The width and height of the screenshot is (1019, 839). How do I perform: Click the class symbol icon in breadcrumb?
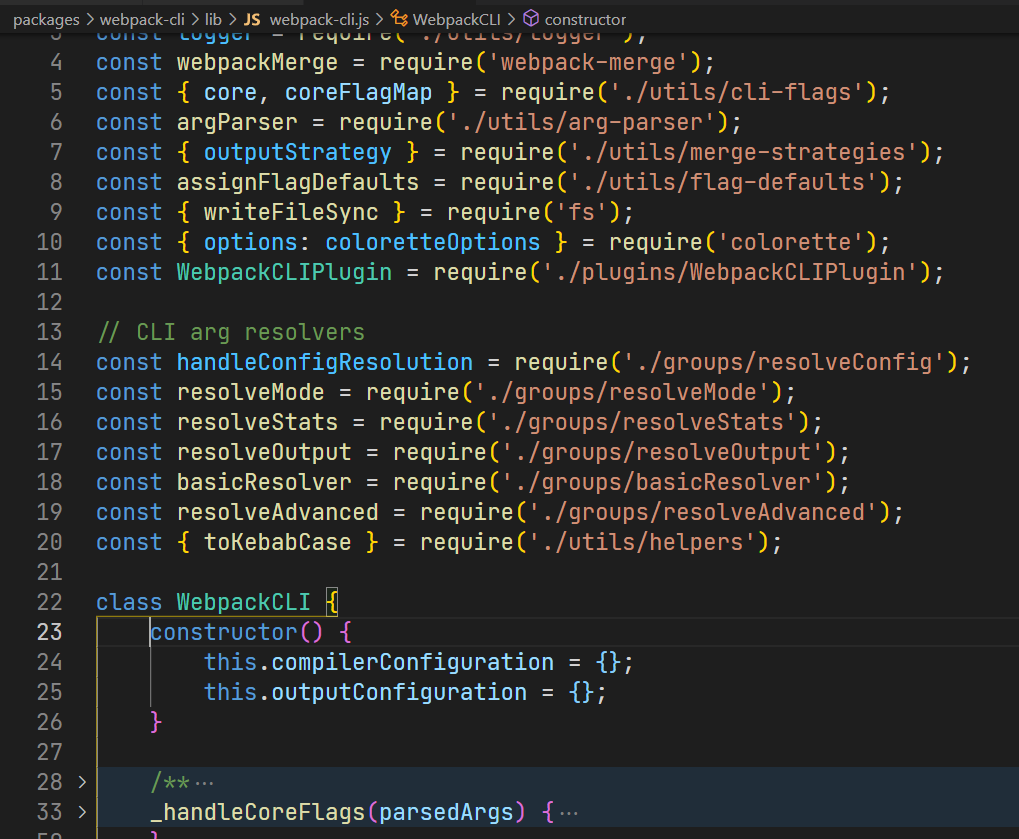pos(399,19)
